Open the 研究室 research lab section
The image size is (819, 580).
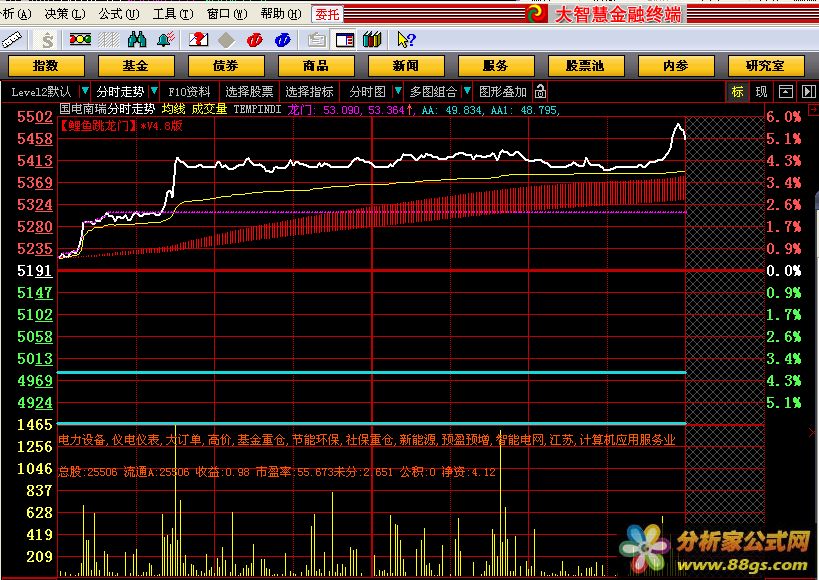pos(766,66)
